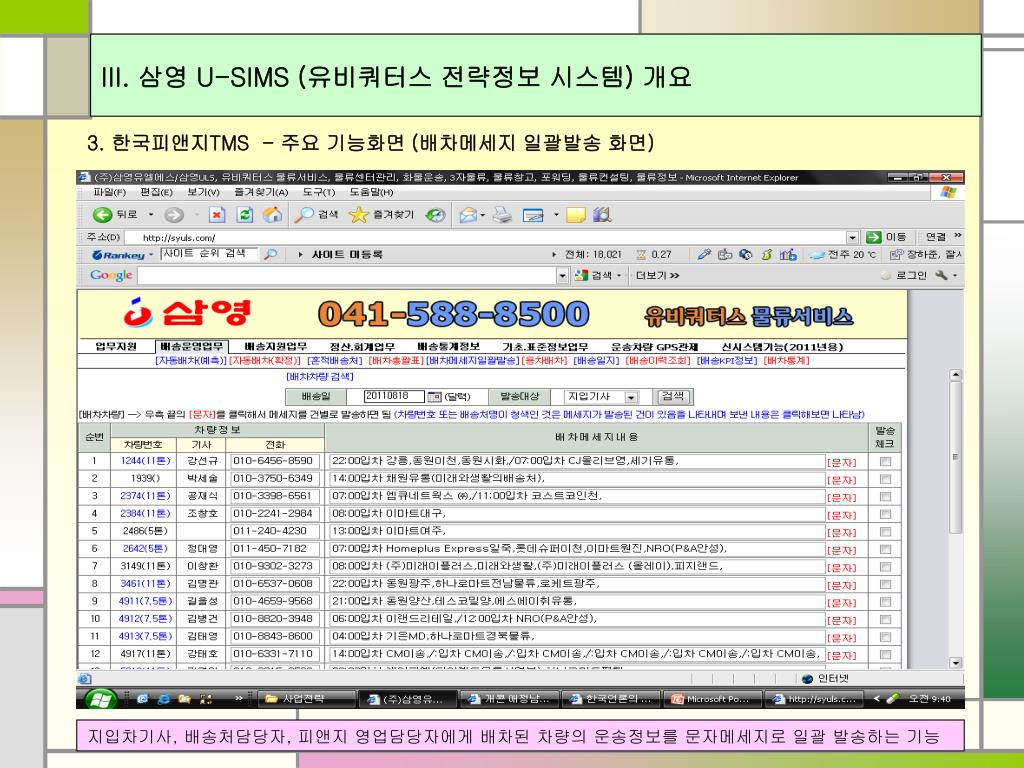Open the history/media round icon
1024x768 pixels.
tap(436, 215)
